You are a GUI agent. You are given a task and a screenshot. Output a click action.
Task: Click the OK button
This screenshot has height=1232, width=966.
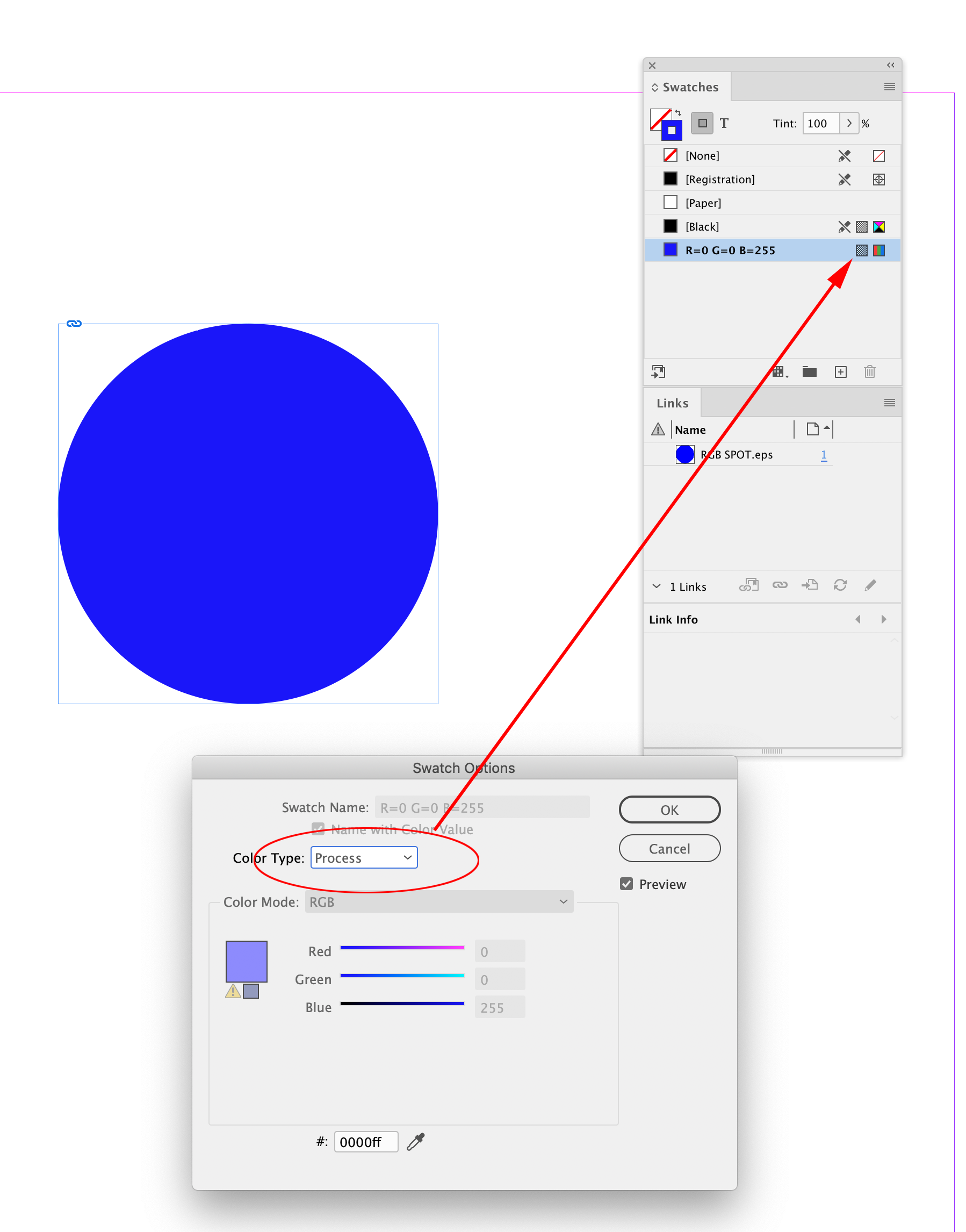point(669,810)
